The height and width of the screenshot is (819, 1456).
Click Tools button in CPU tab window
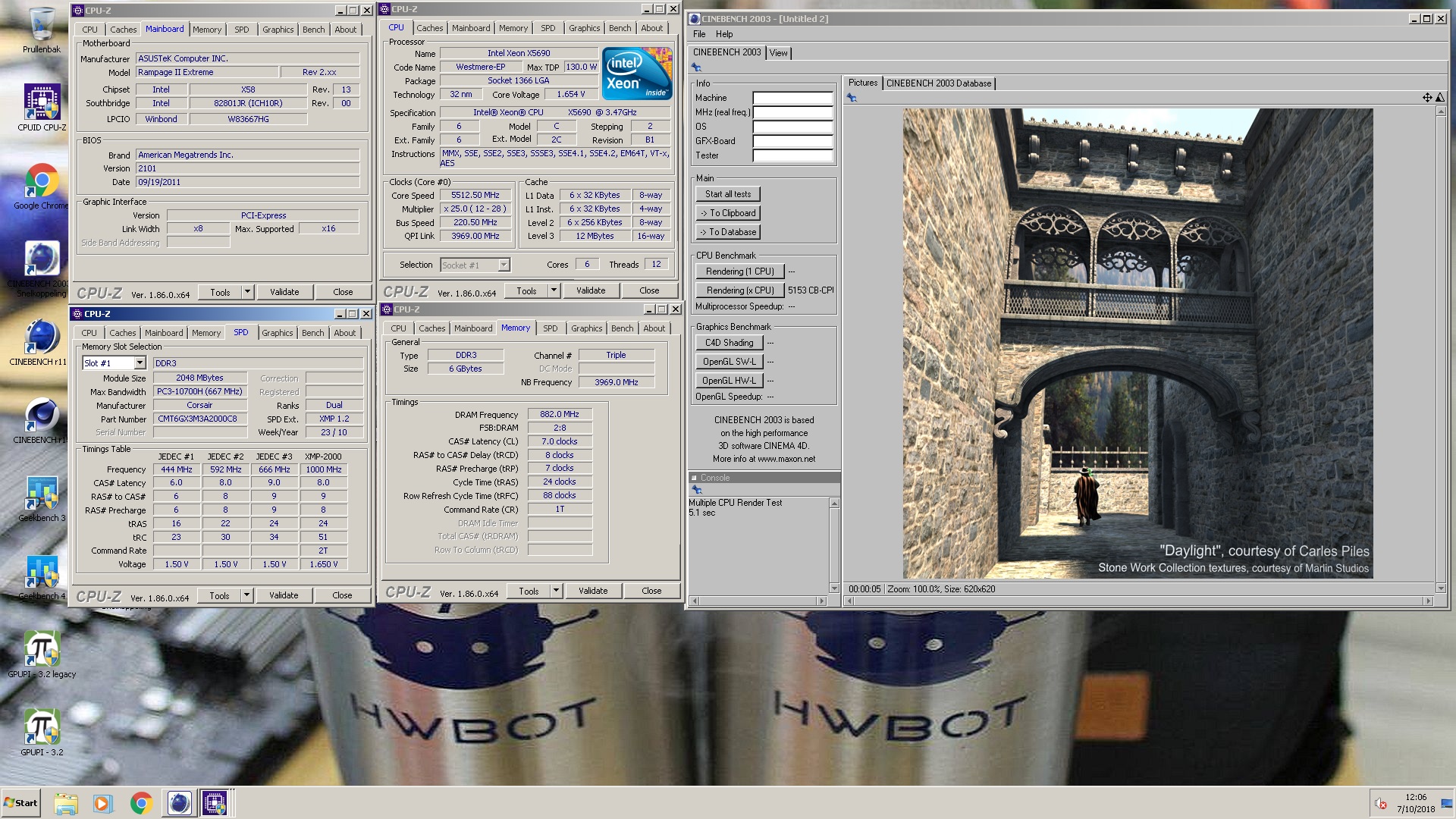click(526, 290)
